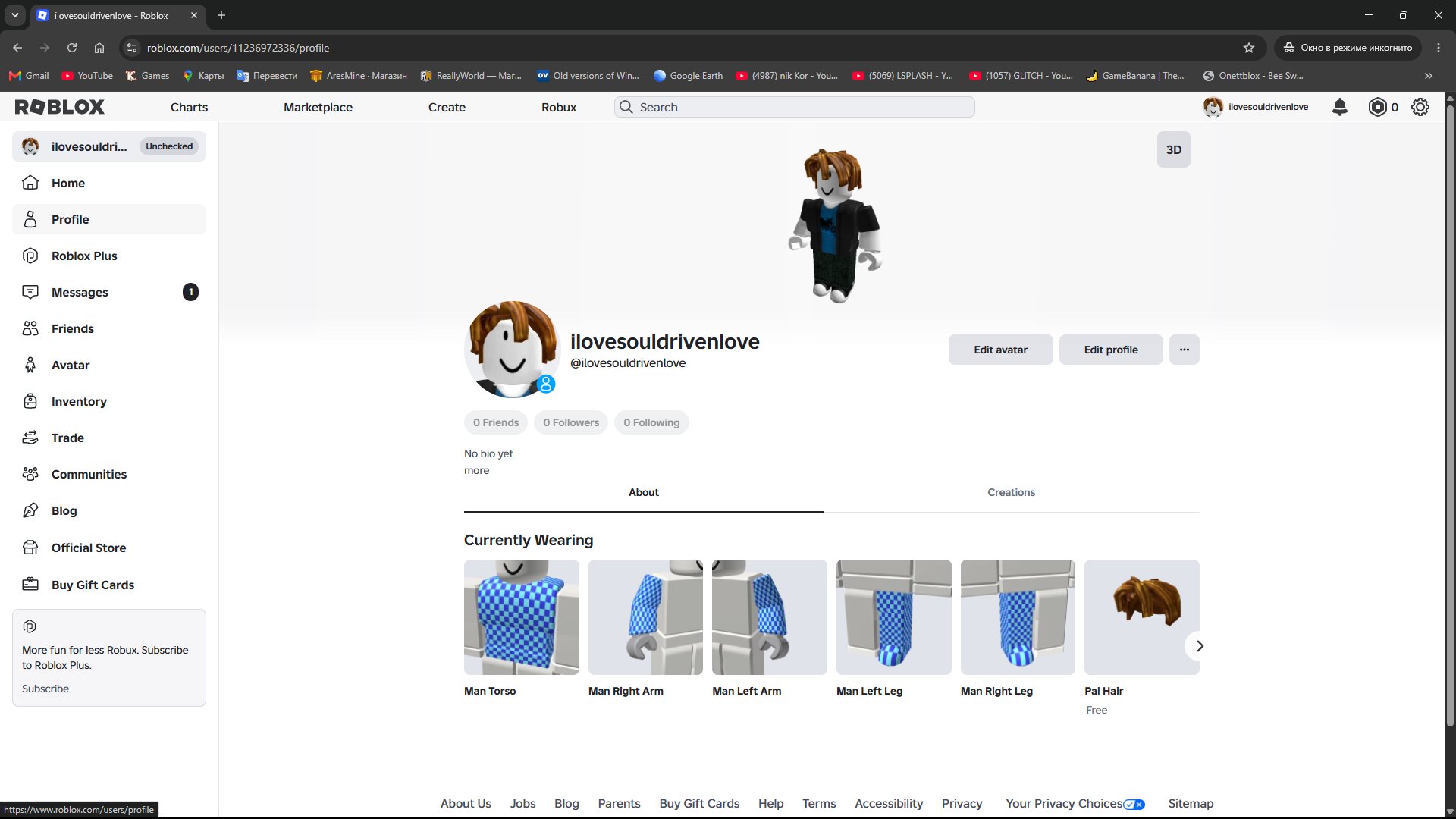Click the profile verification badge on avatar
This screenshot has width=1456, height=819.
546,384
